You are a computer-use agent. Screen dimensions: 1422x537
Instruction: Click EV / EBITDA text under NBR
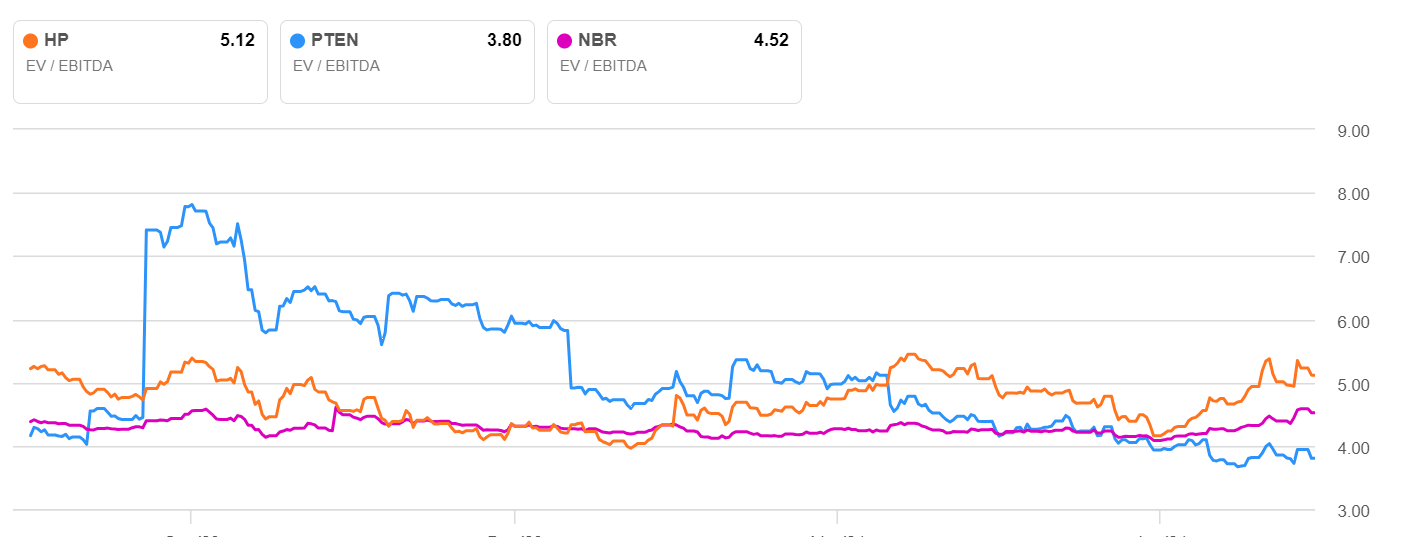603,66
